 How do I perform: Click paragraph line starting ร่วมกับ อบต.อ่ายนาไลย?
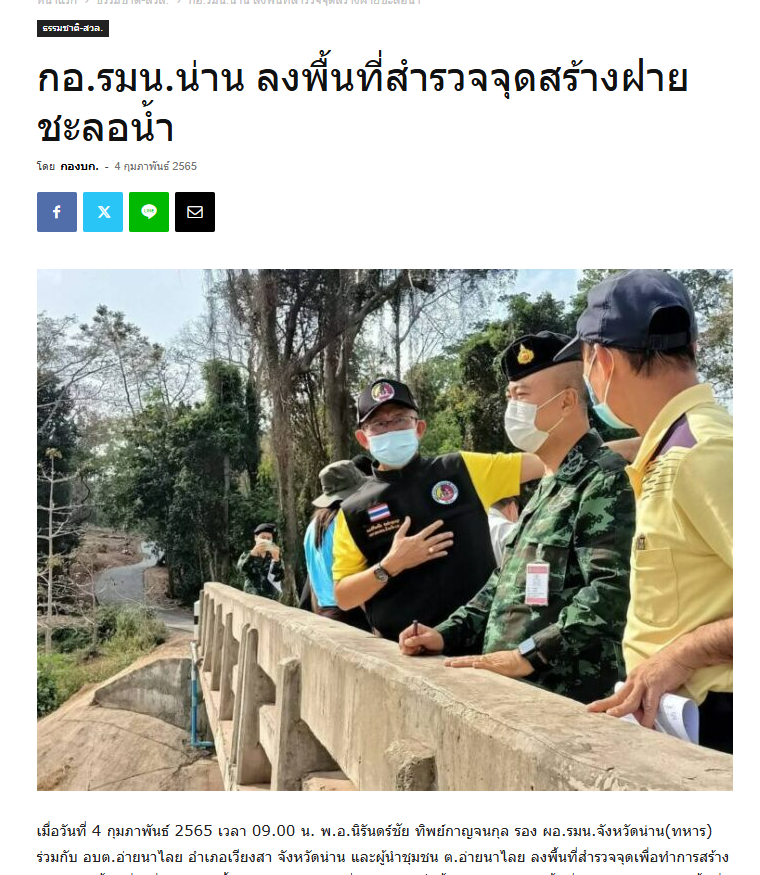pos(382,857)
